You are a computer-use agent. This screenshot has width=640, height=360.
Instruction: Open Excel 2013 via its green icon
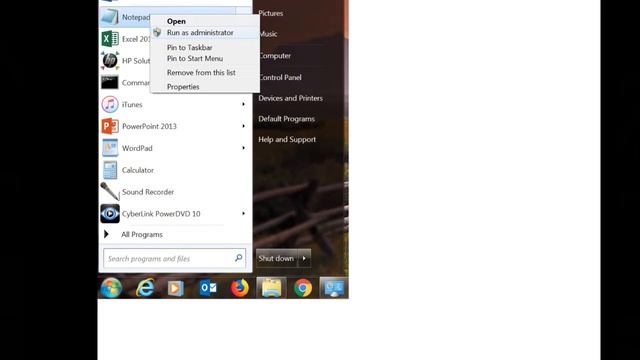[x=109, y=39]
